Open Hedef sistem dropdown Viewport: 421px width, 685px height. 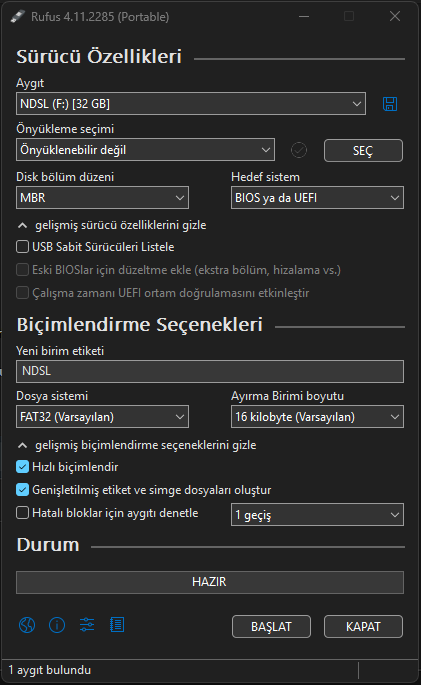tap(317, 198)
